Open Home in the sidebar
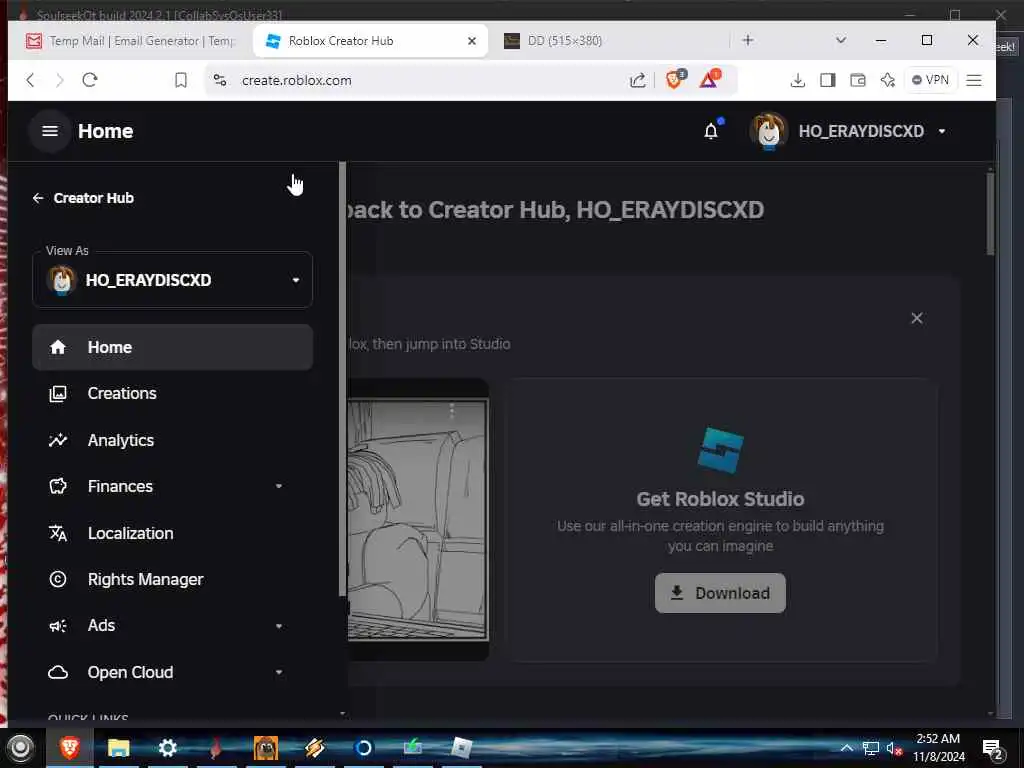 pyautogui.click(x=172, y=347)
